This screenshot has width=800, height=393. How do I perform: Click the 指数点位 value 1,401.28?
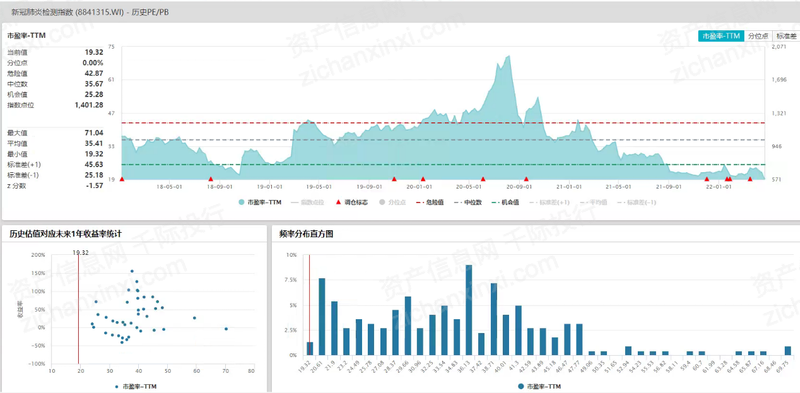click(x=89, y=105)
